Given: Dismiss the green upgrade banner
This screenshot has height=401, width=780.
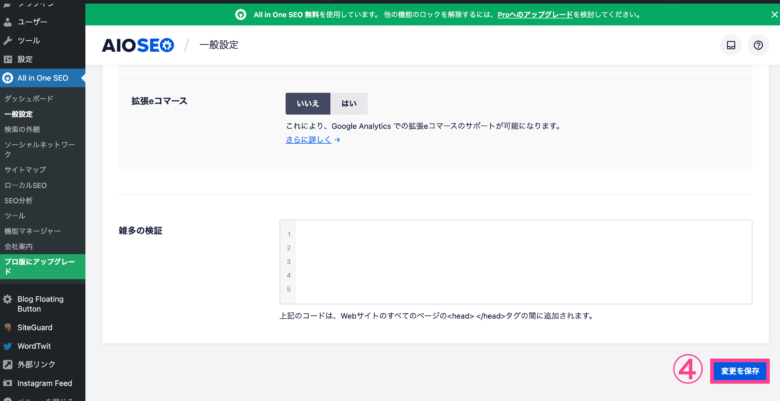Looking at the screenshot, I should [774, 15].
